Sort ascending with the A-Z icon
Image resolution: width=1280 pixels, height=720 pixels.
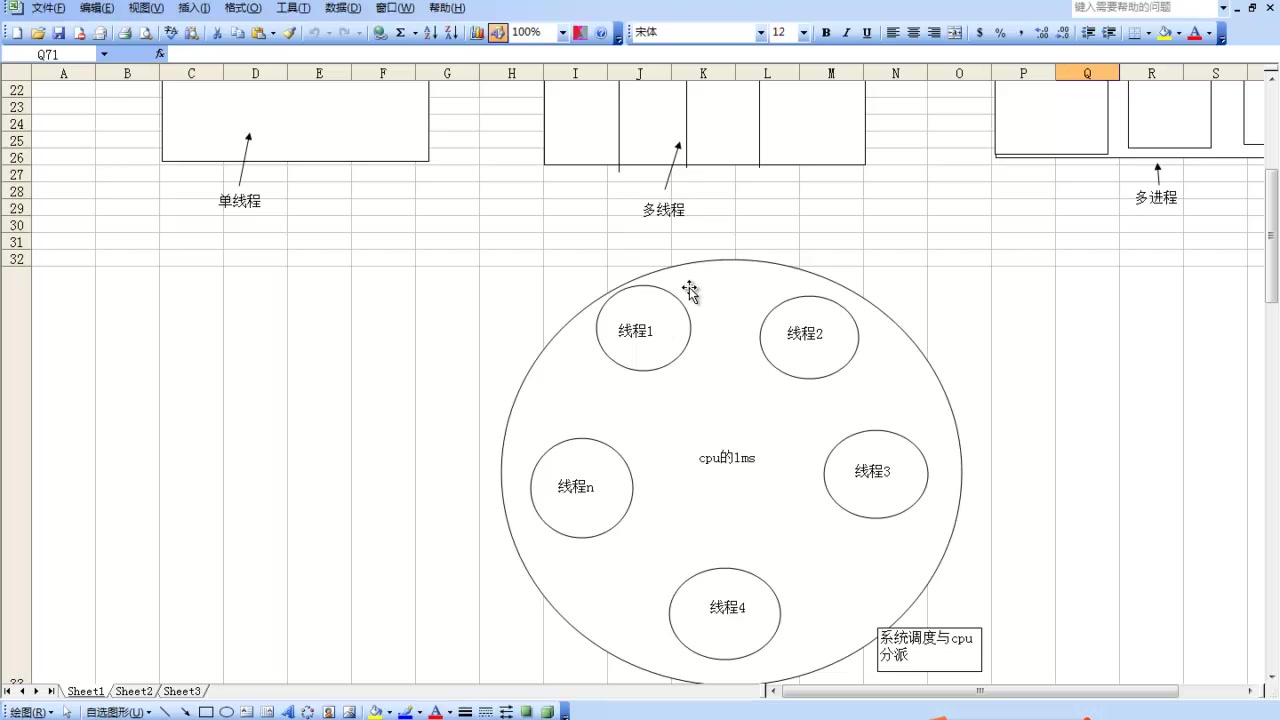[430, 33]
